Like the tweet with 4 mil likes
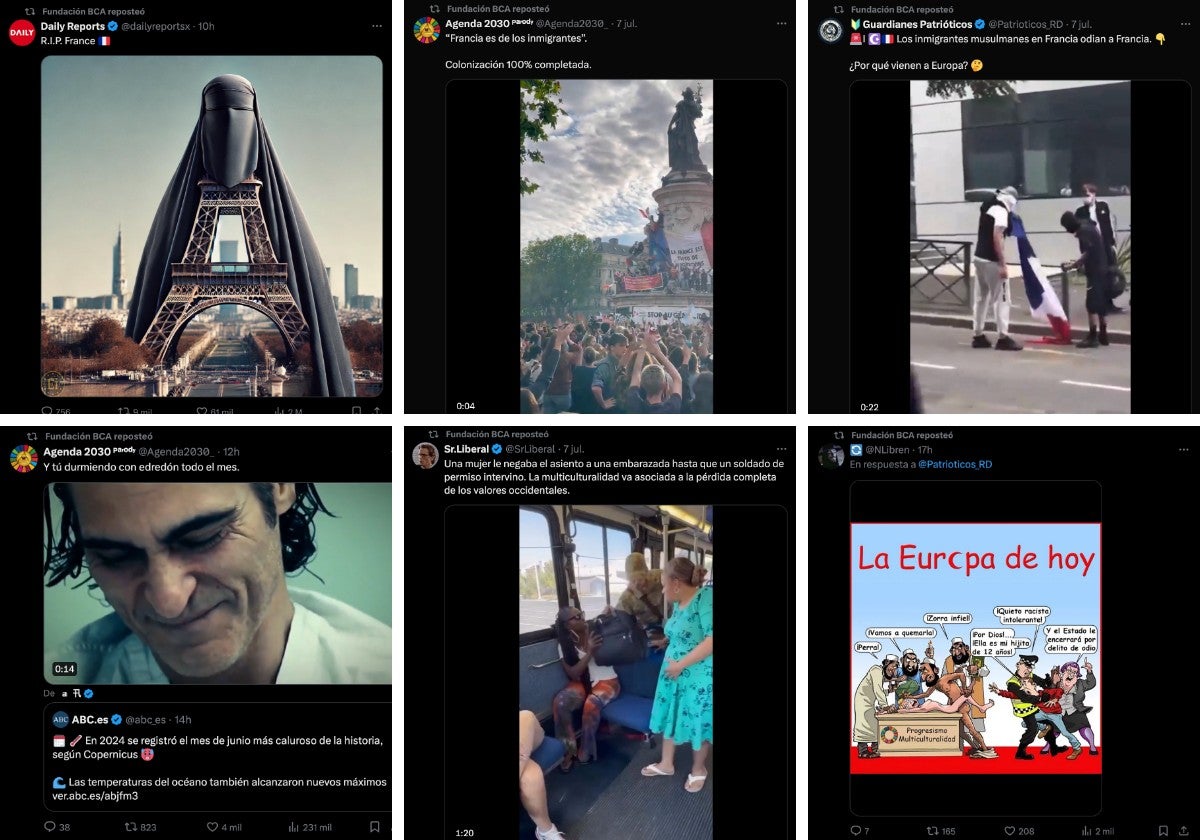 click(x=212, y=827)
